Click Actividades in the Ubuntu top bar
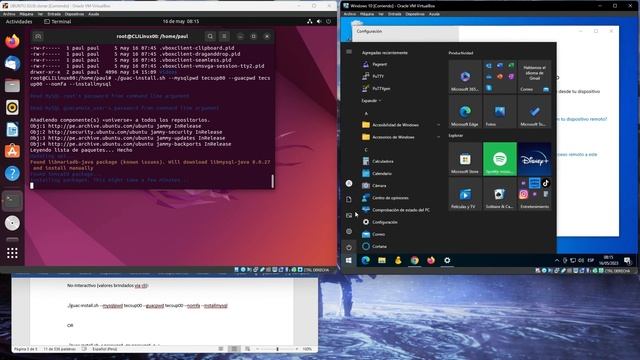This screenshot has height=360, width=640. click(19, 21)
